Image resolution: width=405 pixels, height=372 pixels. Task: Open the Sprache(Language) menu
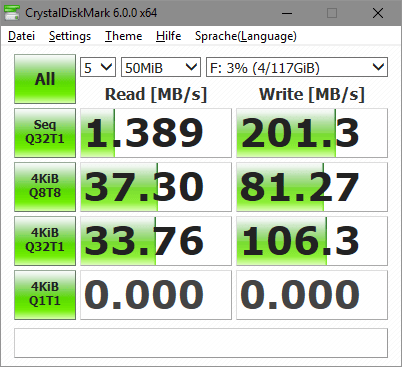pyautogui.click(x=246, y=36)
